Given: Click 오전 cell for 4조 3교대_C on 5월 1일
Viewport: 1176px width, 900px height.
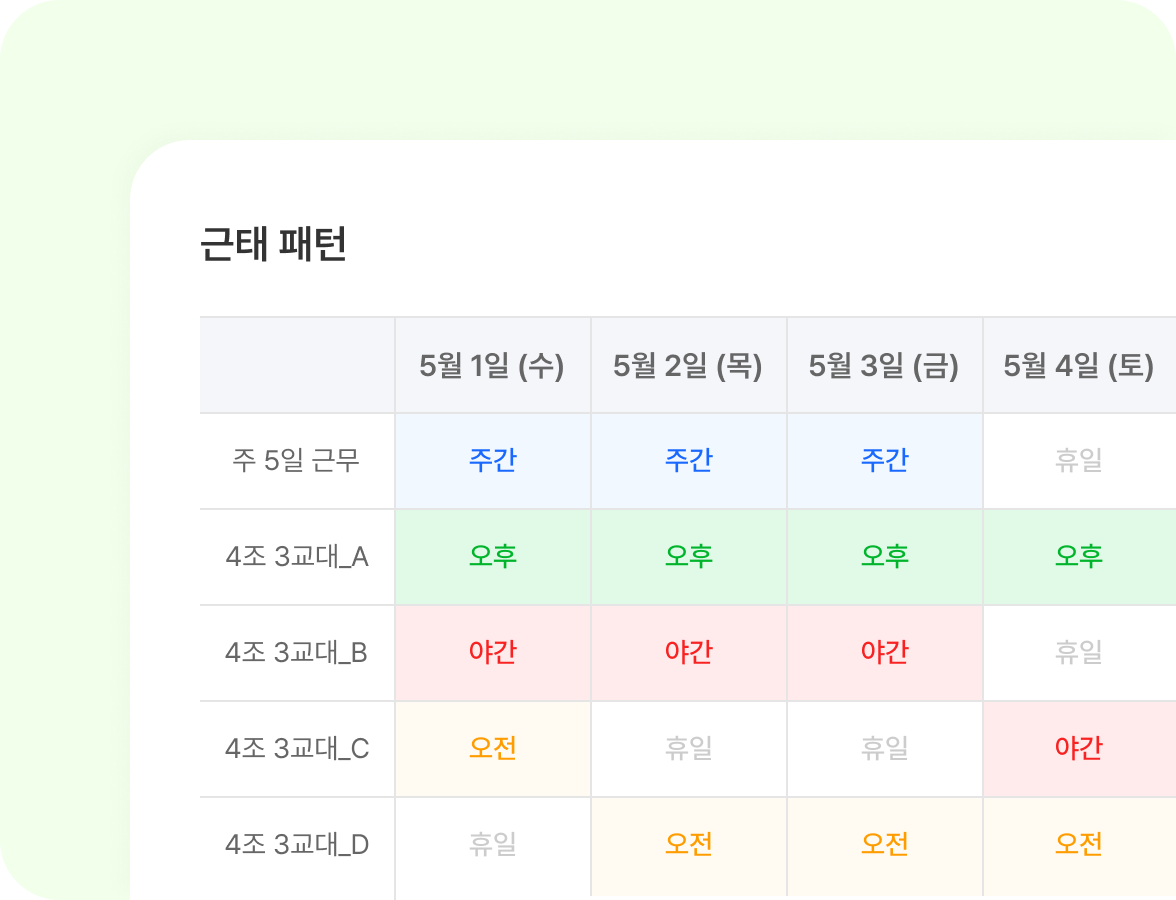Looking at the screenshot, I should pyautogui.click(x=492, y=749).
